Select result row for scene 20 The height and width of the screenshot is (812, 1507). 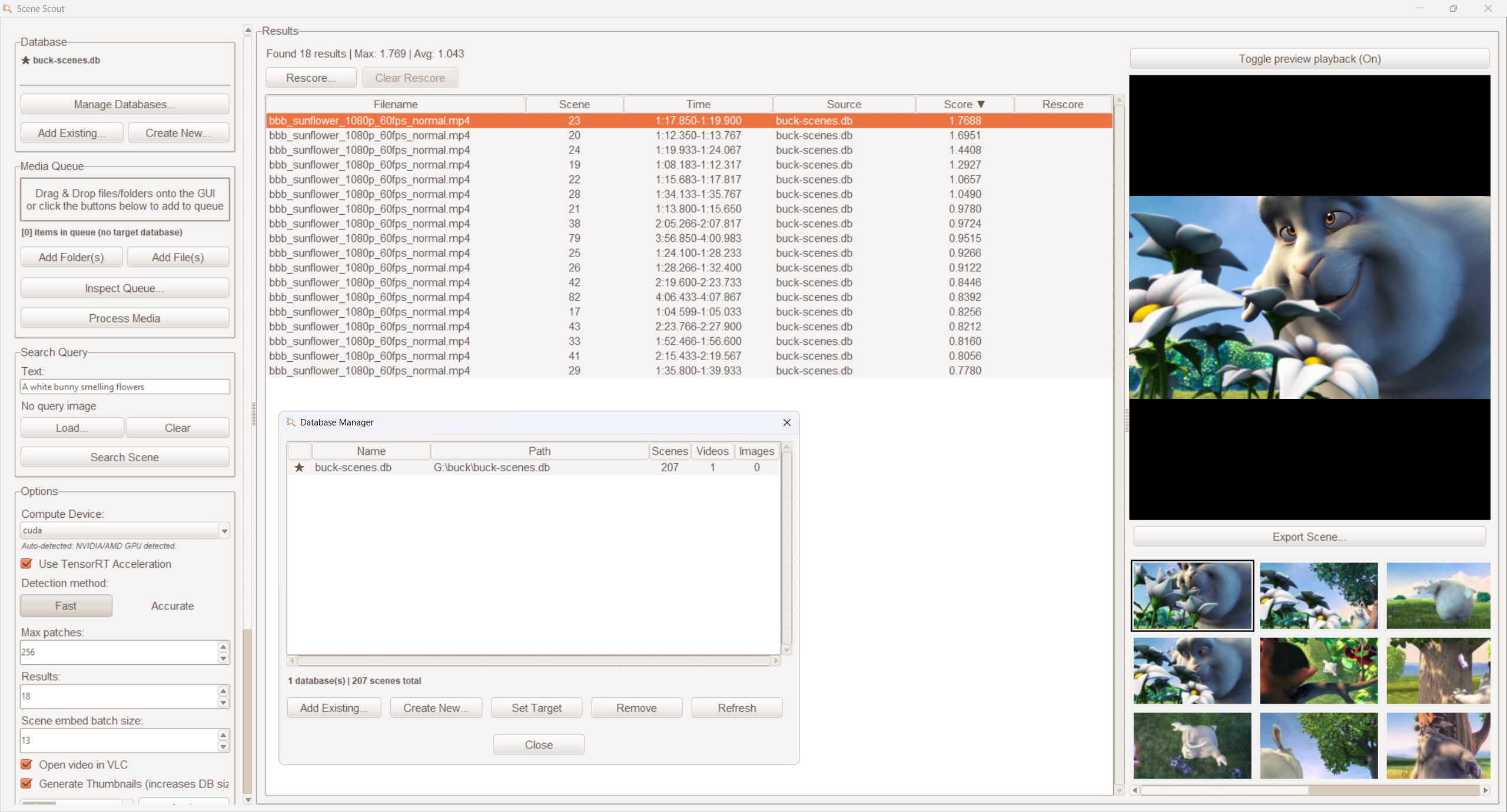[x=689, y=135]
